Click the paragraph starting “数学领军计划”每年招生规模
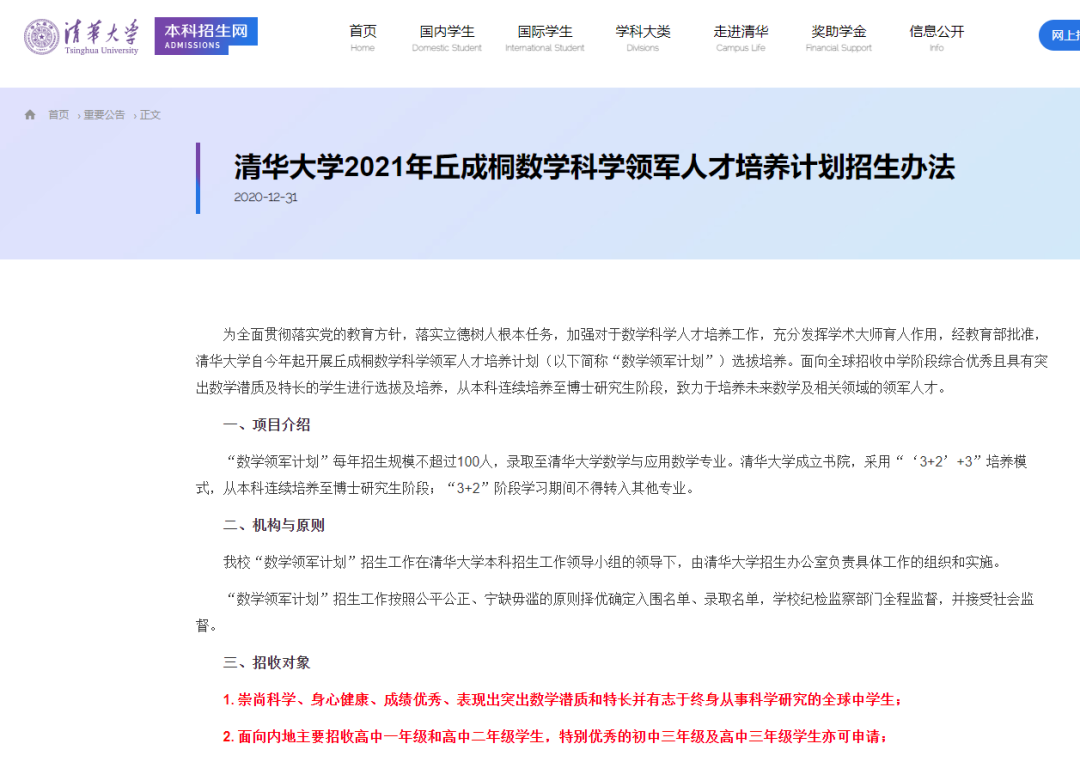This screenshot has width=1080, height=762. [x=612, y=475]
